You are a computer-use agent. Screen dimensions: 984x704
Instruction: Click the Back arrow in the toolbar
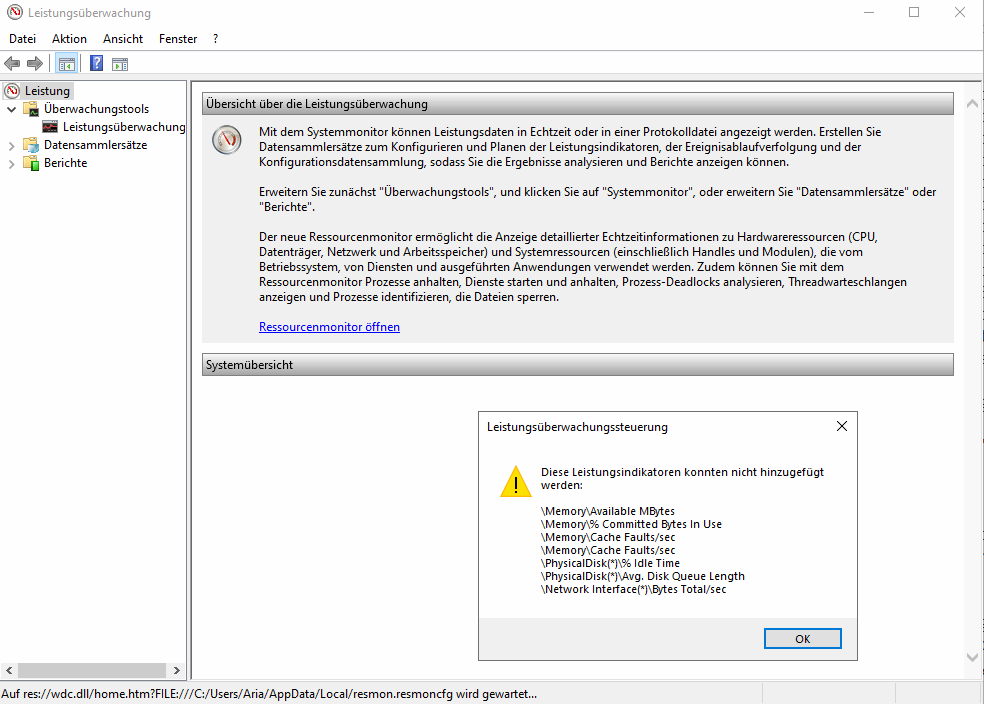pos(12,64)
